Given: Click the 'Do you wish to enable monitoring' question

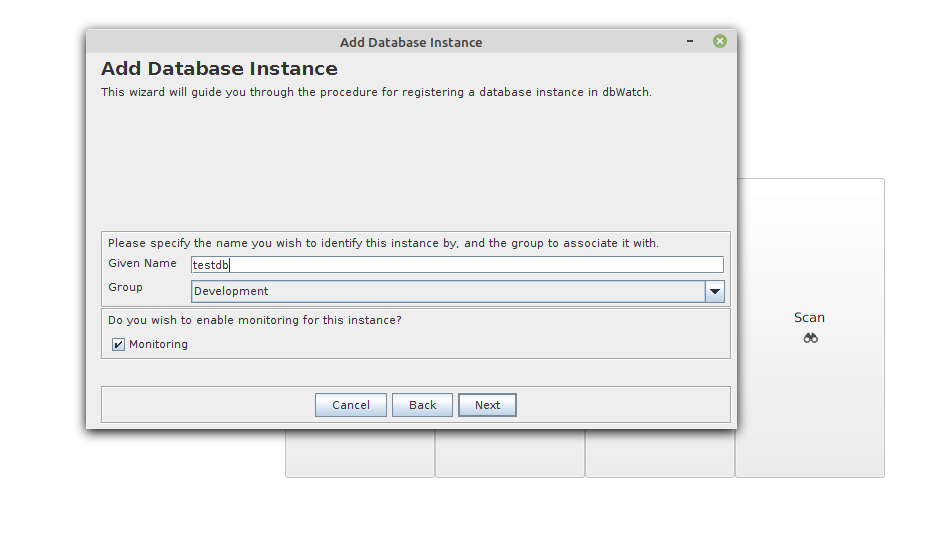Looking at the screenshot, I should 255,320.
